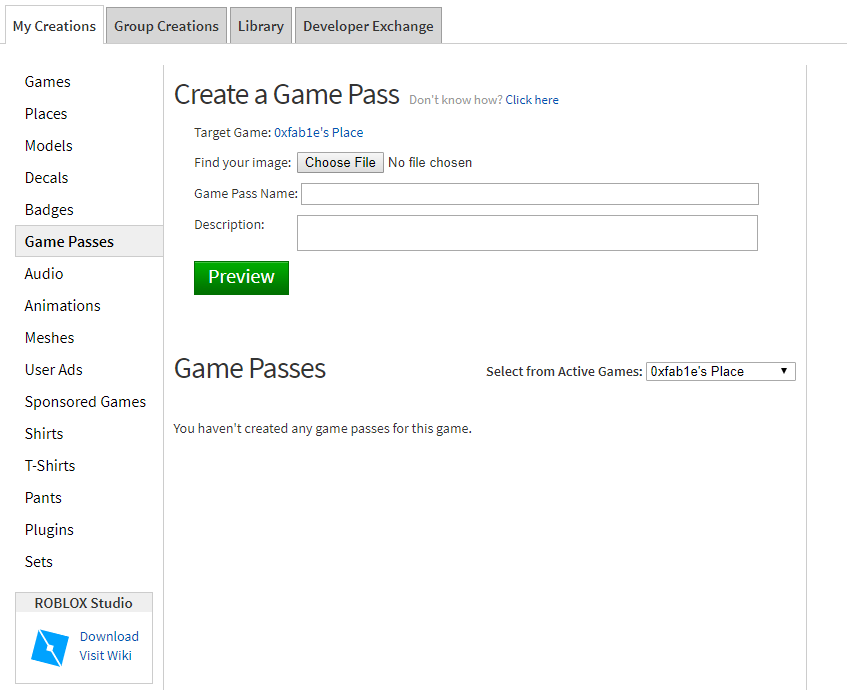Select Pants in the sidebar
This screenshot has height=690, width=847.
pyautogui.click(x=43, y=498)
